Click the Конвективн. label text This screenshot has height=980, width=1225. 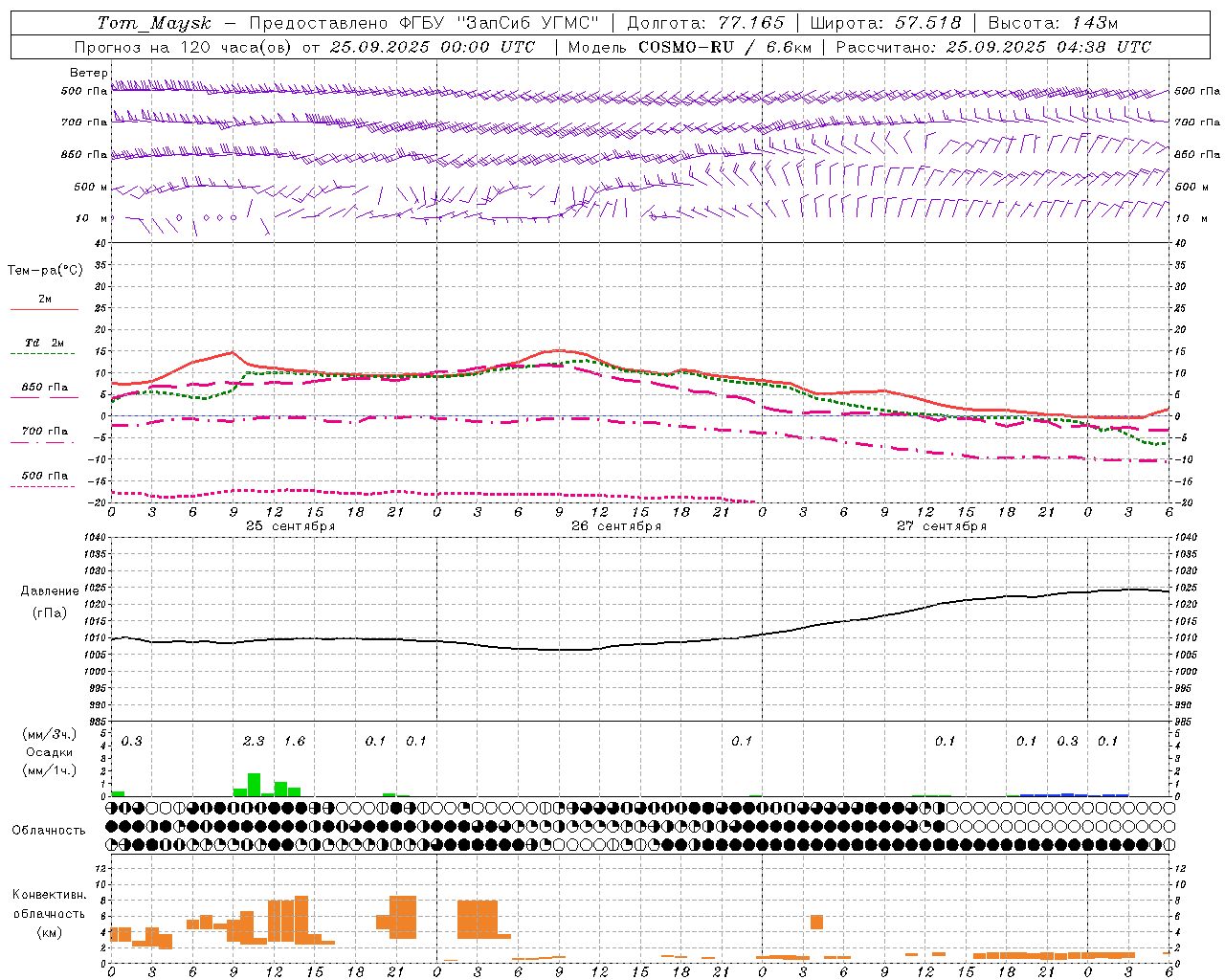click(50, 895)
